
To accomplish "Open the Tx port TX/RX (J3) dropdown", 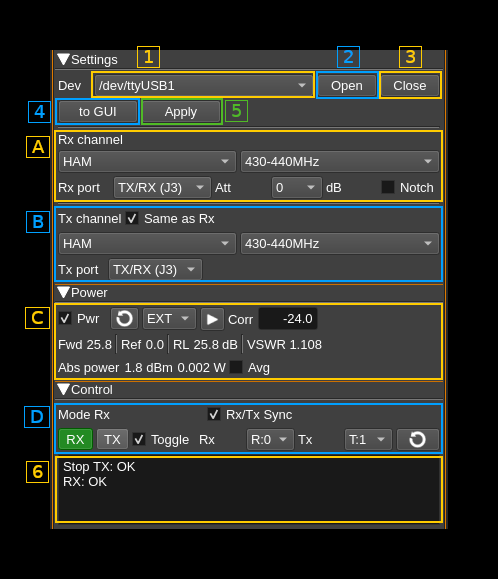I will [x=155, y=270].
